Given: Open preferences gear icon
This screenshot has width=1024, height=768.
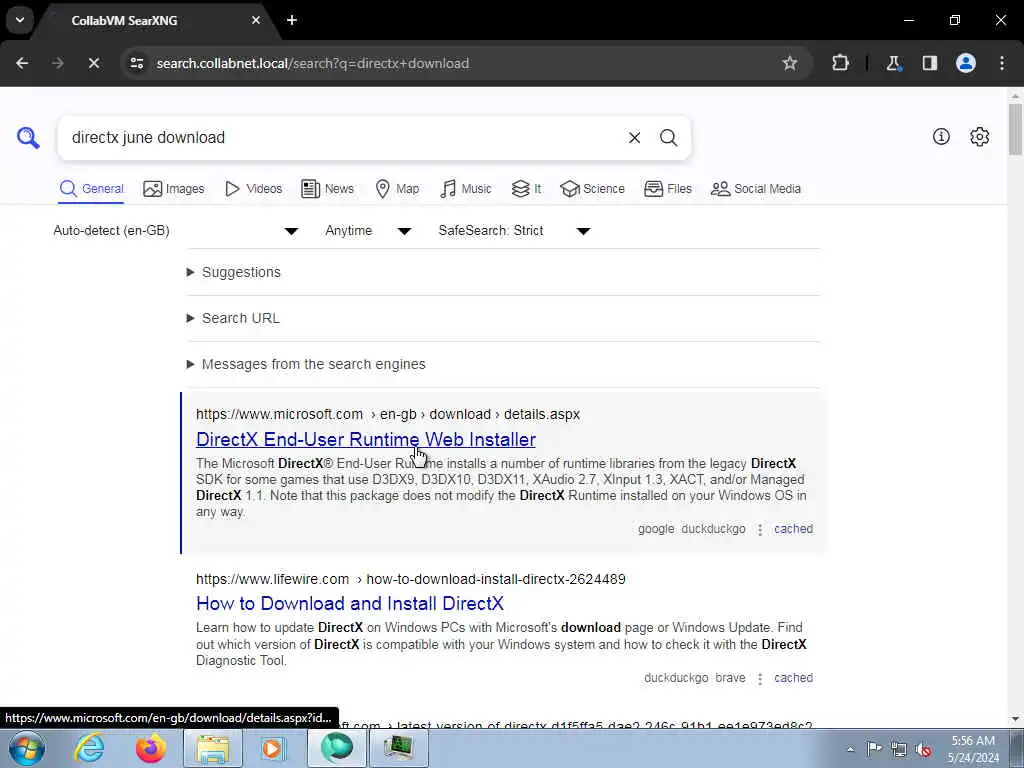Looking at the screenshot, I should coord(979,136).
